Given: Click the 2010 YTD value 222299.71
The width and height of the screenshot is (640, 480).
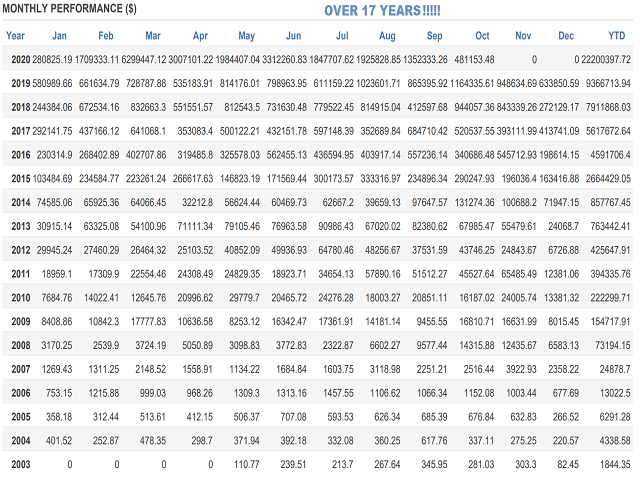Looking at the screenshot, I should (610, 298).
